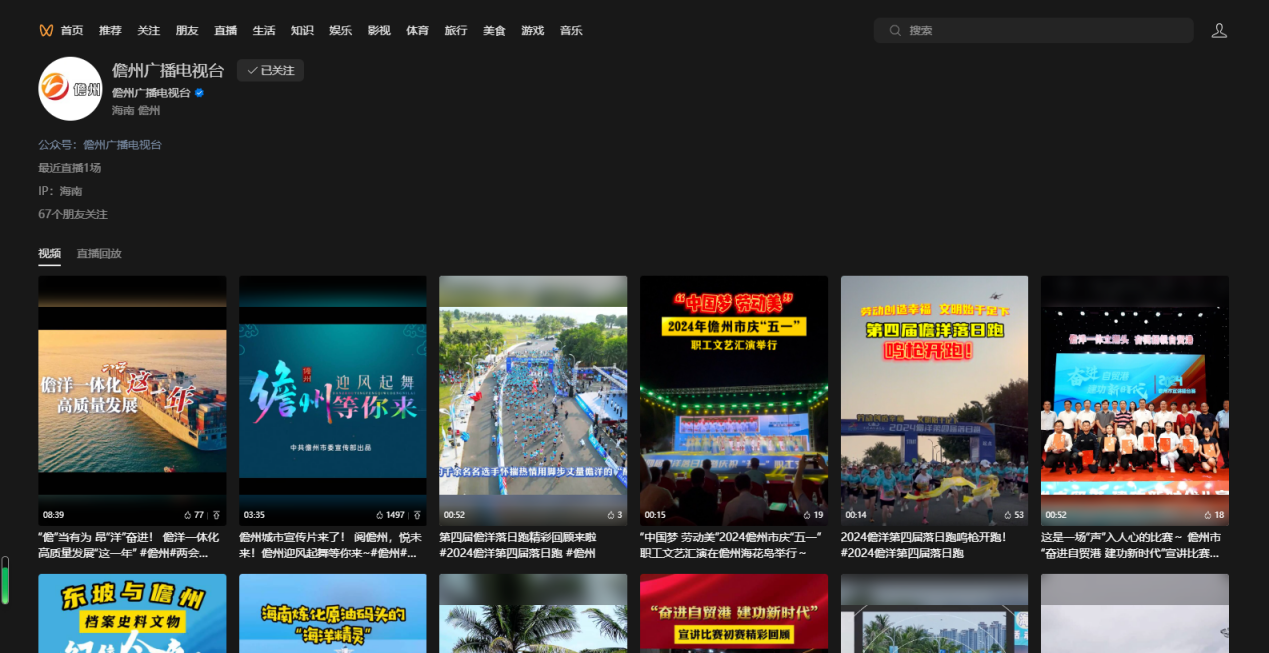Click the 00:15 duration label
The image size is (1269, 653).
[655, 515]
